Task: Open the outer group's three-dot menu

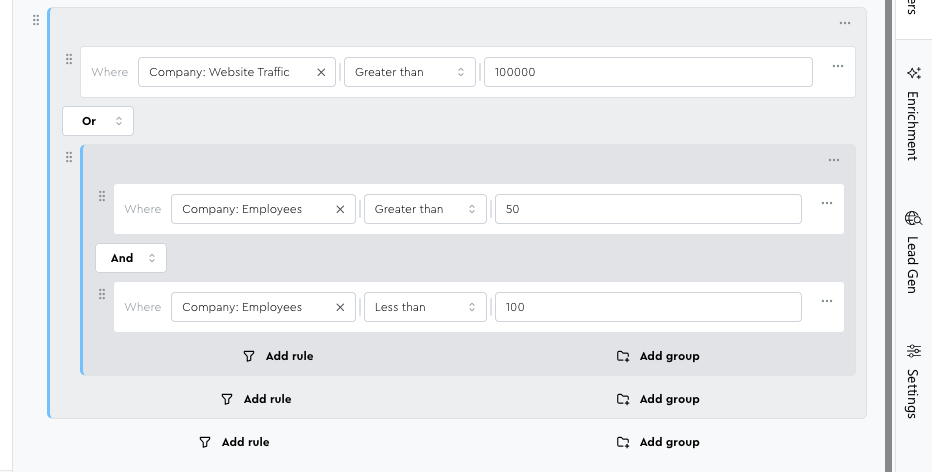Action: [x=845, y=23]
